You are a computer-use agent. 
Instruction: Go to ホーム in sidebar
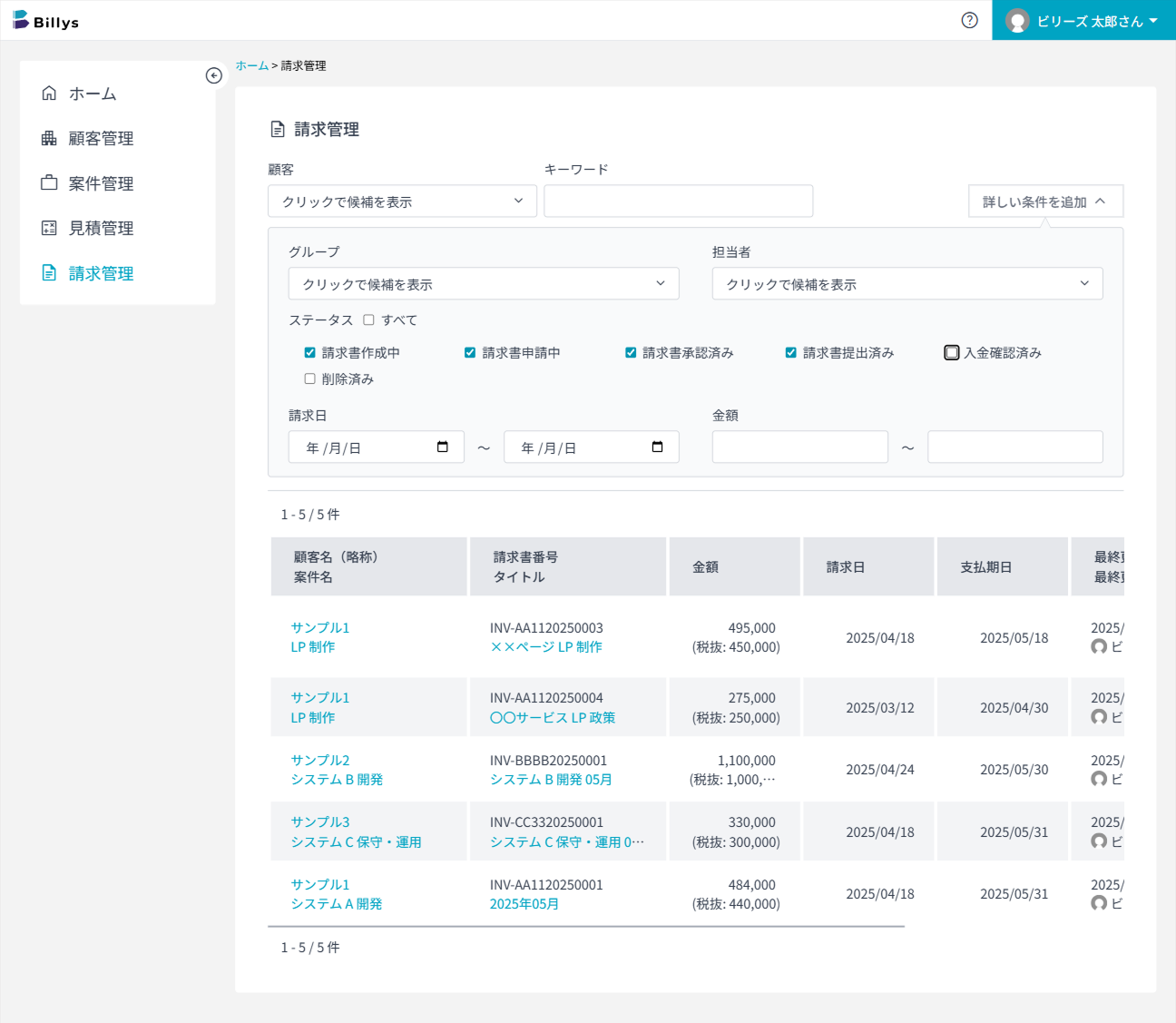click(x=93, y=93)
